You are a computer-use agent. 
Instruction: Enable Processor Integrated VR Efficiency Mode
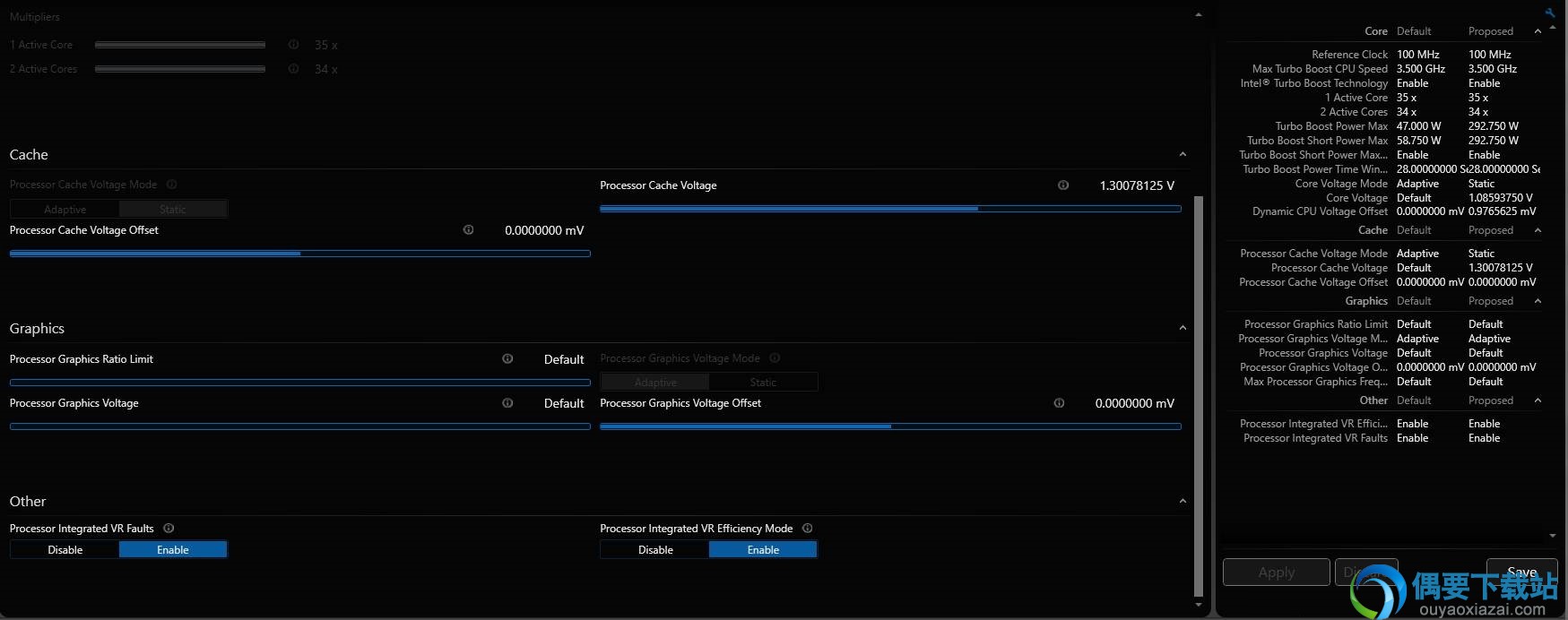coord(763,550)
